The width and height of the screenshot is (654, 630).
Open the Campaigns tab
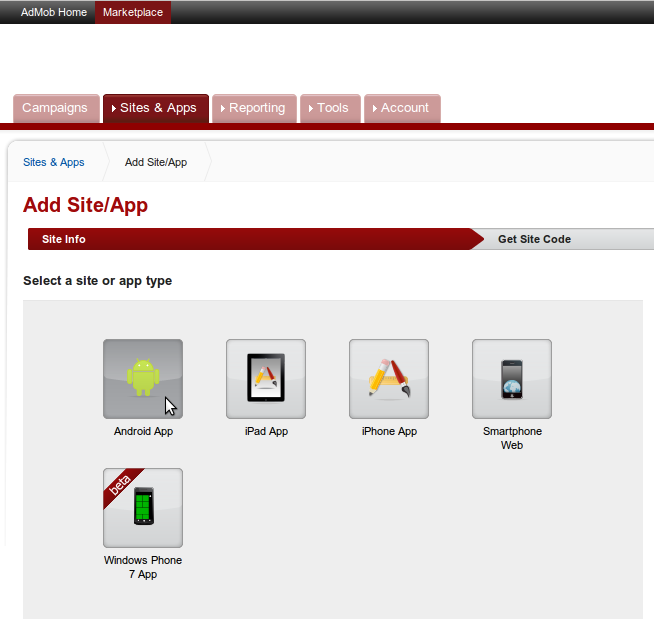[x=56, y=108]
